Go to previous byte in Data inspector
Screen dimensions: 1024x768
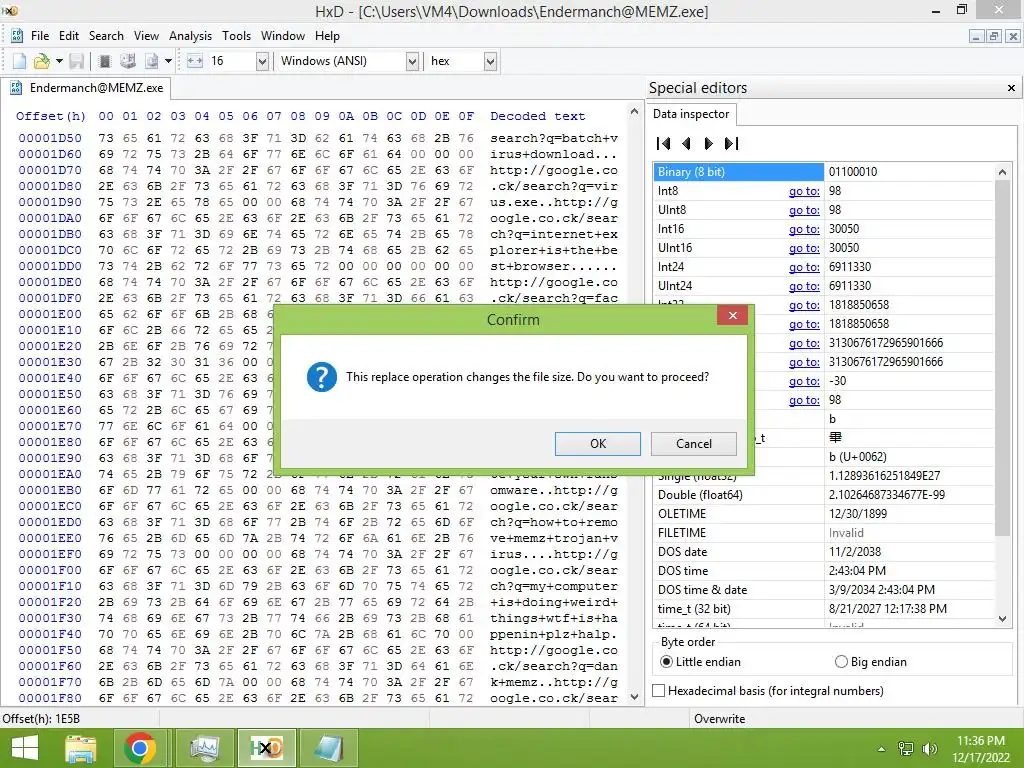point(686,143)
